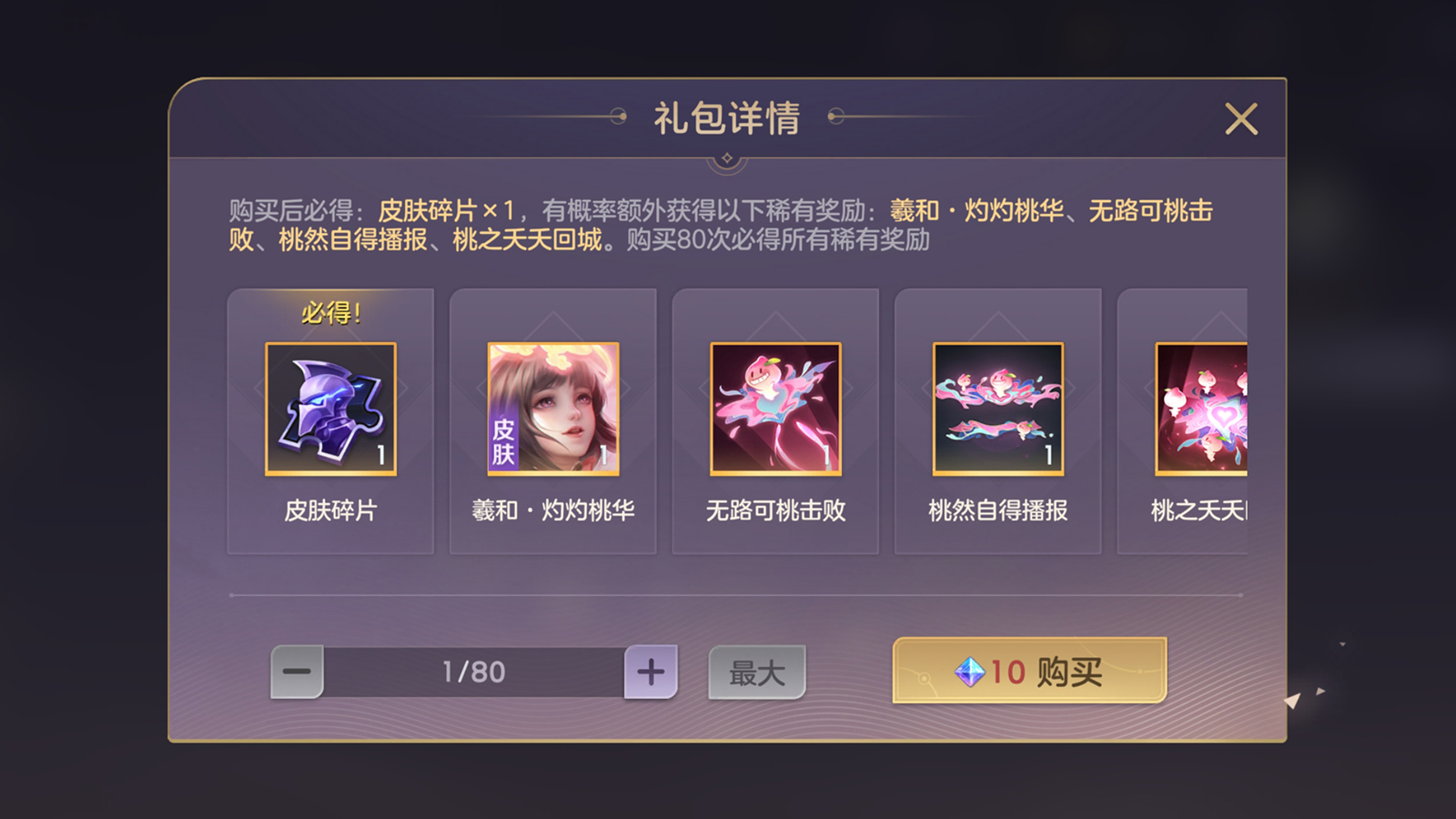Click the horizontal reward list scrollbar track

(736, 595)
